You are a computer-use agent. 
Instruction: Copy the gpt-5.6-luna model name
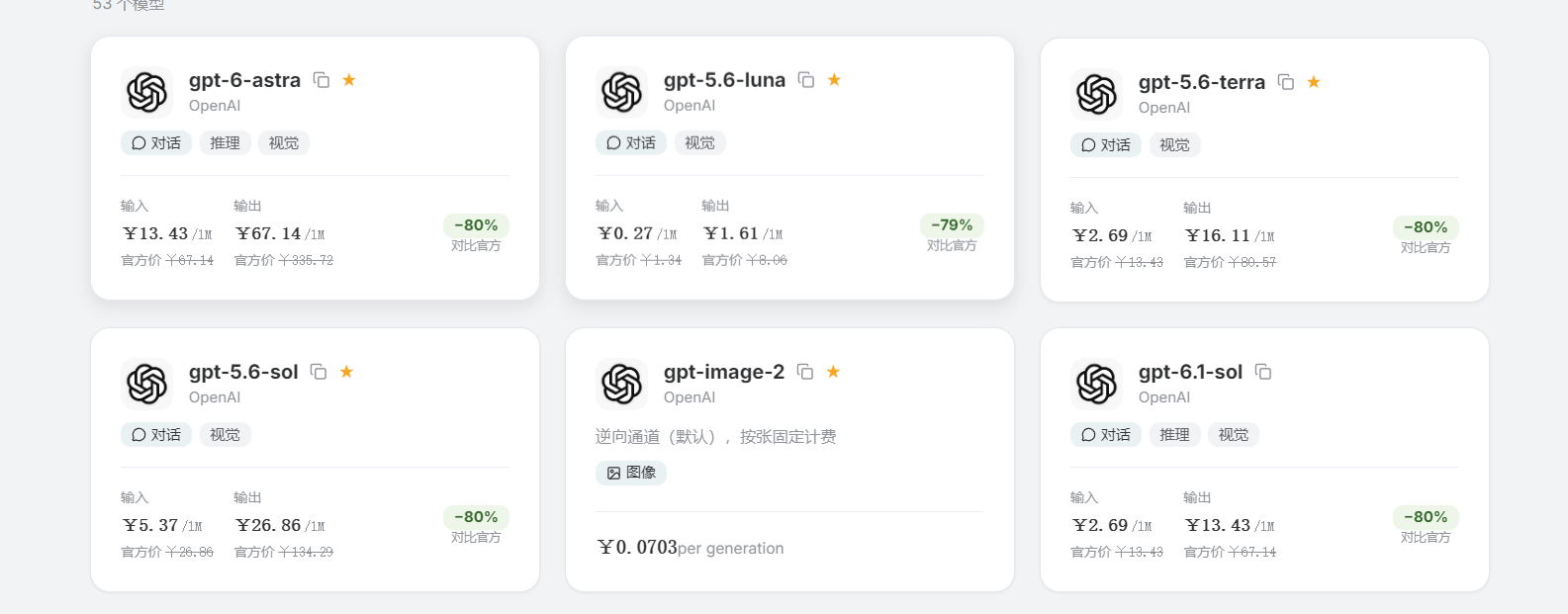coord(806,80)
